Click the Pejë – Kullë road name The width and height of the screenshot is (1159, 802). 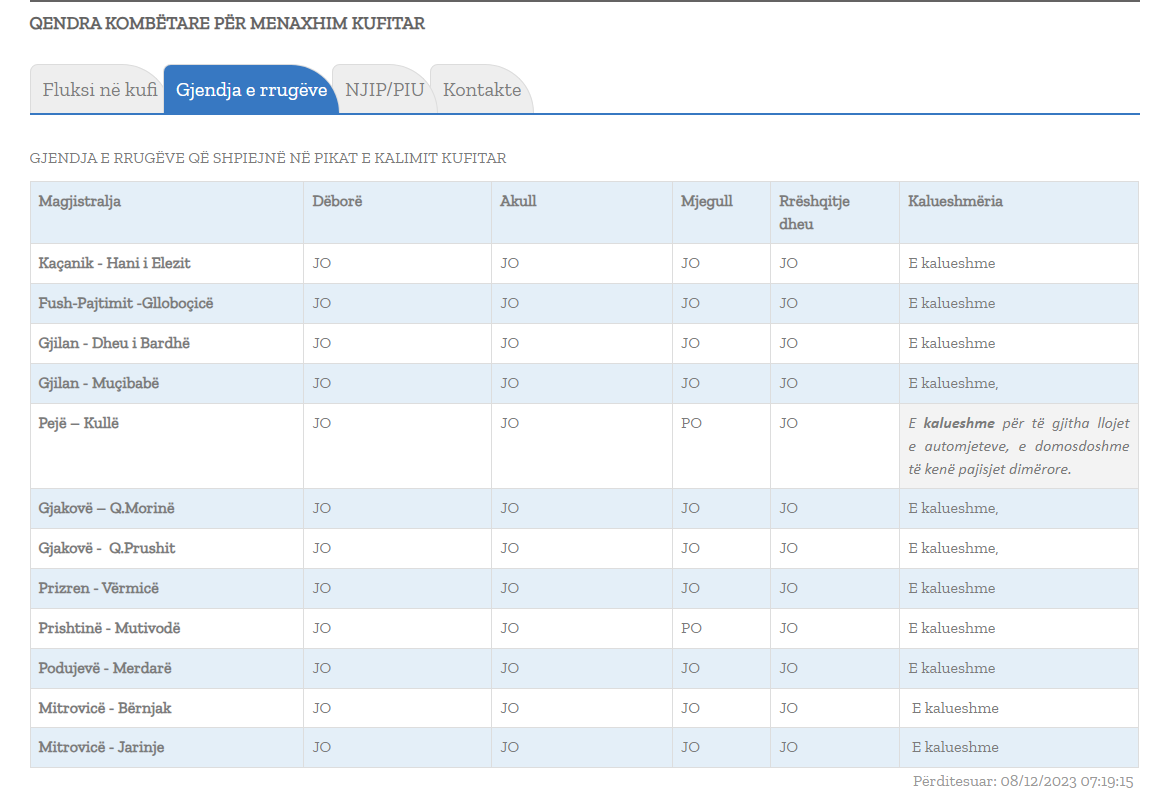pos(79,424)
